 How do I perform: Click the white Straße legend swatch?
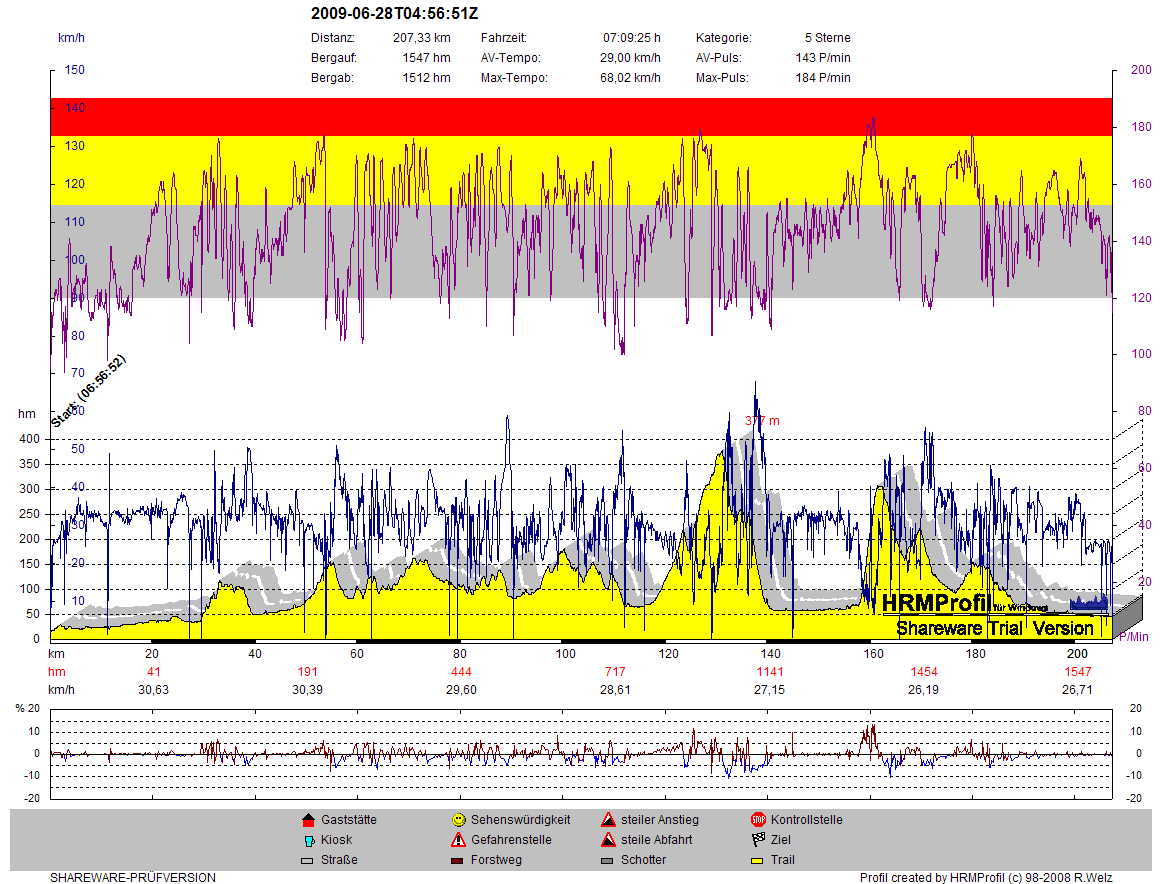(308, 860)
